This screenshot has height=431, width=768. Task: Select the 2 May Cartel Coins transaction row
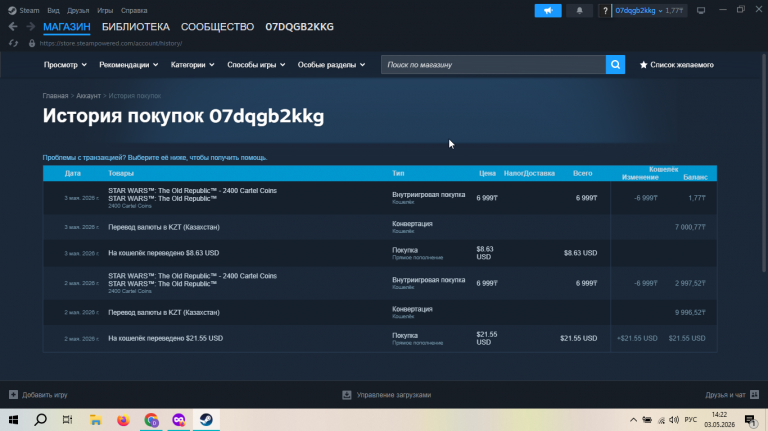pyautogui.click(x=380, y=283)
